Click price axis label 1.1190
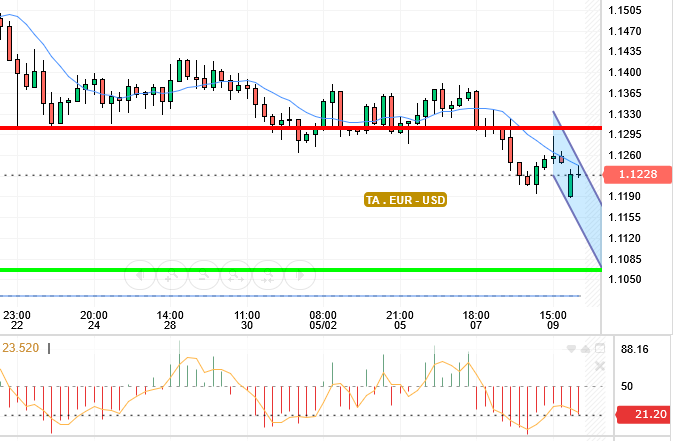This screenshot has width=673, height=441. coord(624,196)
